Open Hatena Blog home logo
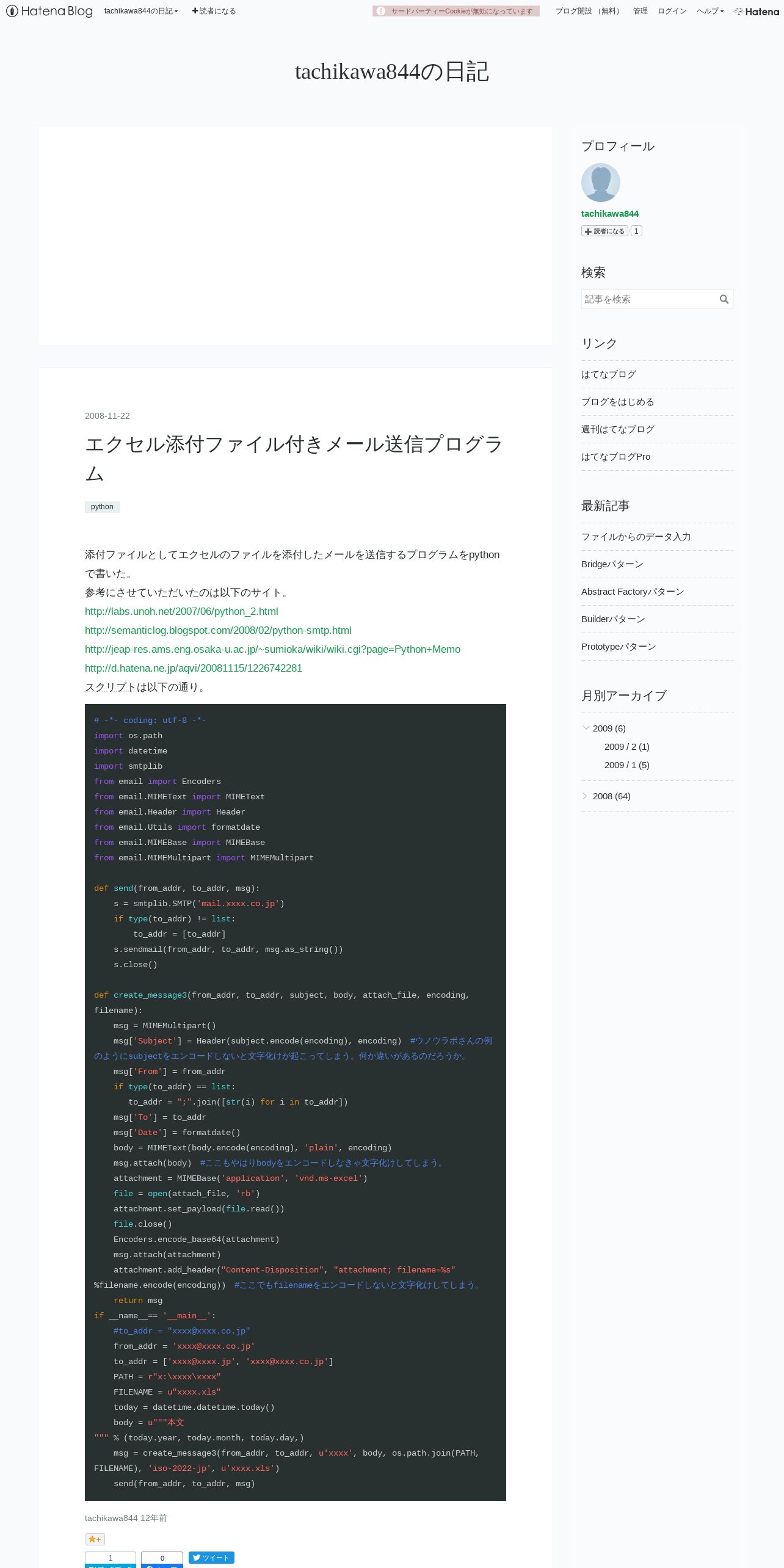784x1568 pixels. tap(49, 11)
